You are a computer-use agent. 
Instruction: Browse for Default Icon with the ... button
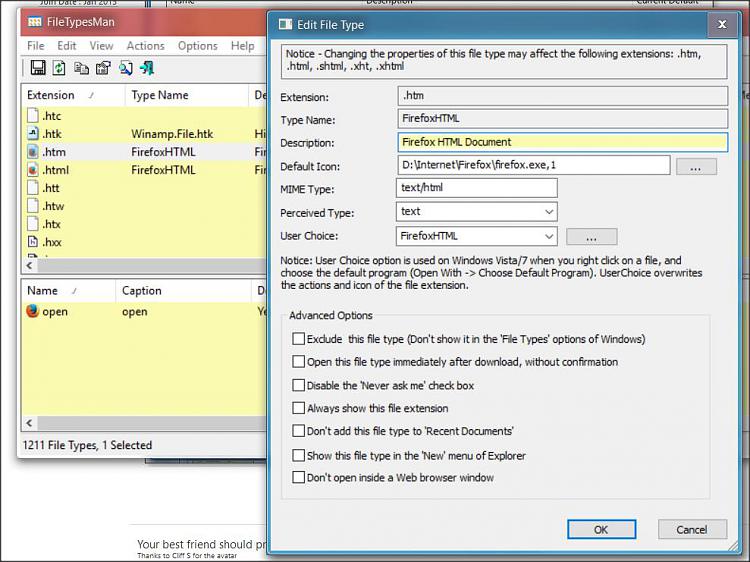tap(696, 167)
